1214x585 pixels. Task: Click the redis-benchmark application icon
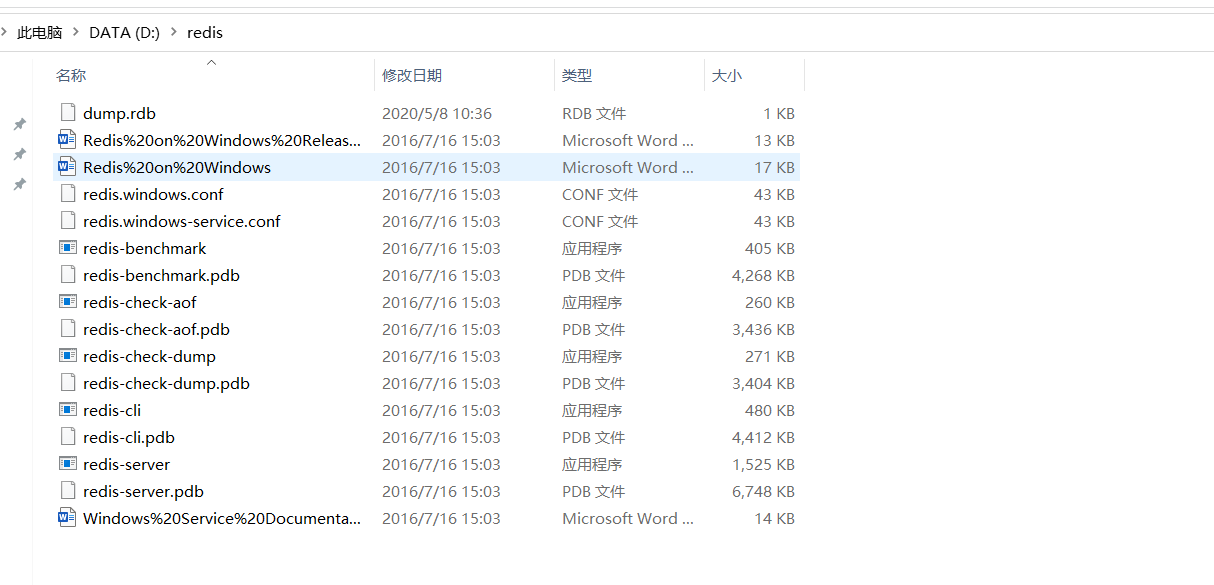pos(68,248)
